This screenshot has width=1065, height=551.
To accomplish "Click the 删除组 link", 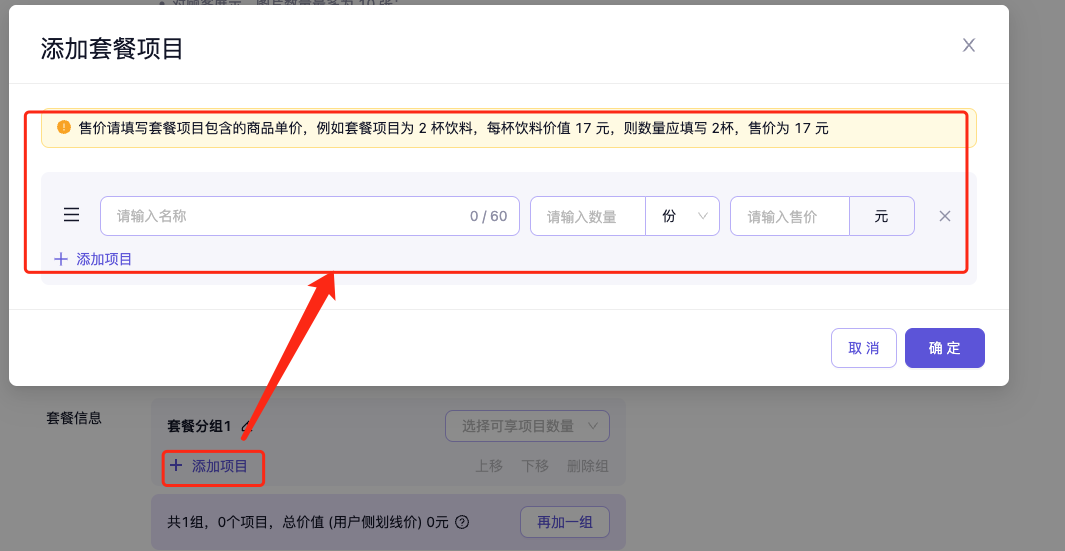I will tap(587, 466).
